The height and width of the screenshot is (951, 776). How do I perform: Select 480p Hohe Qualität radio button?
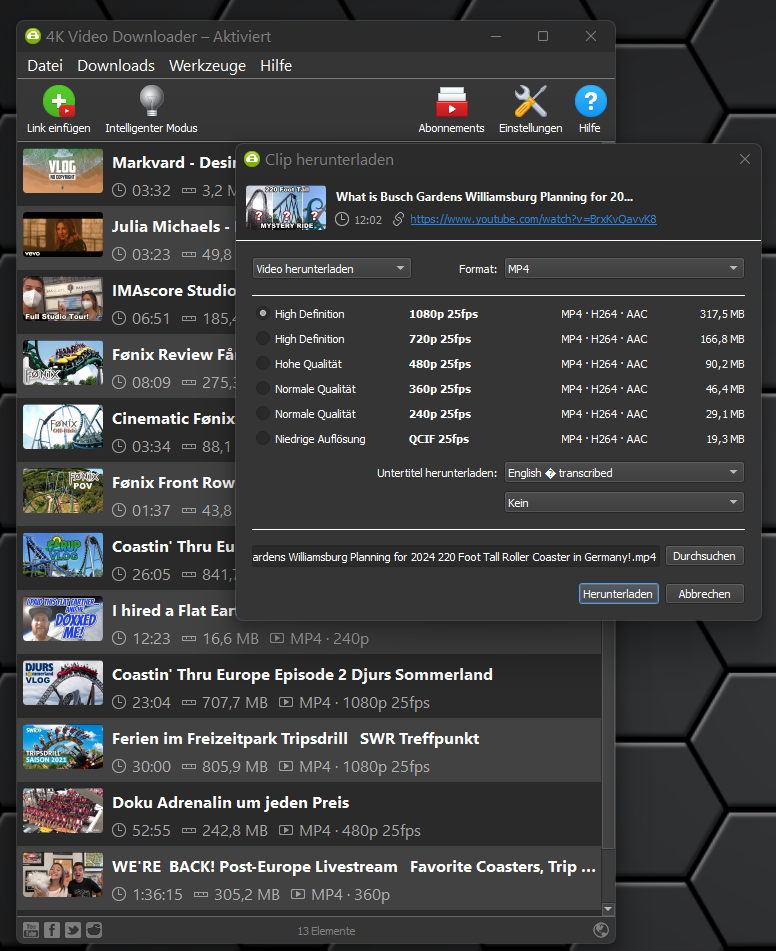263,363
